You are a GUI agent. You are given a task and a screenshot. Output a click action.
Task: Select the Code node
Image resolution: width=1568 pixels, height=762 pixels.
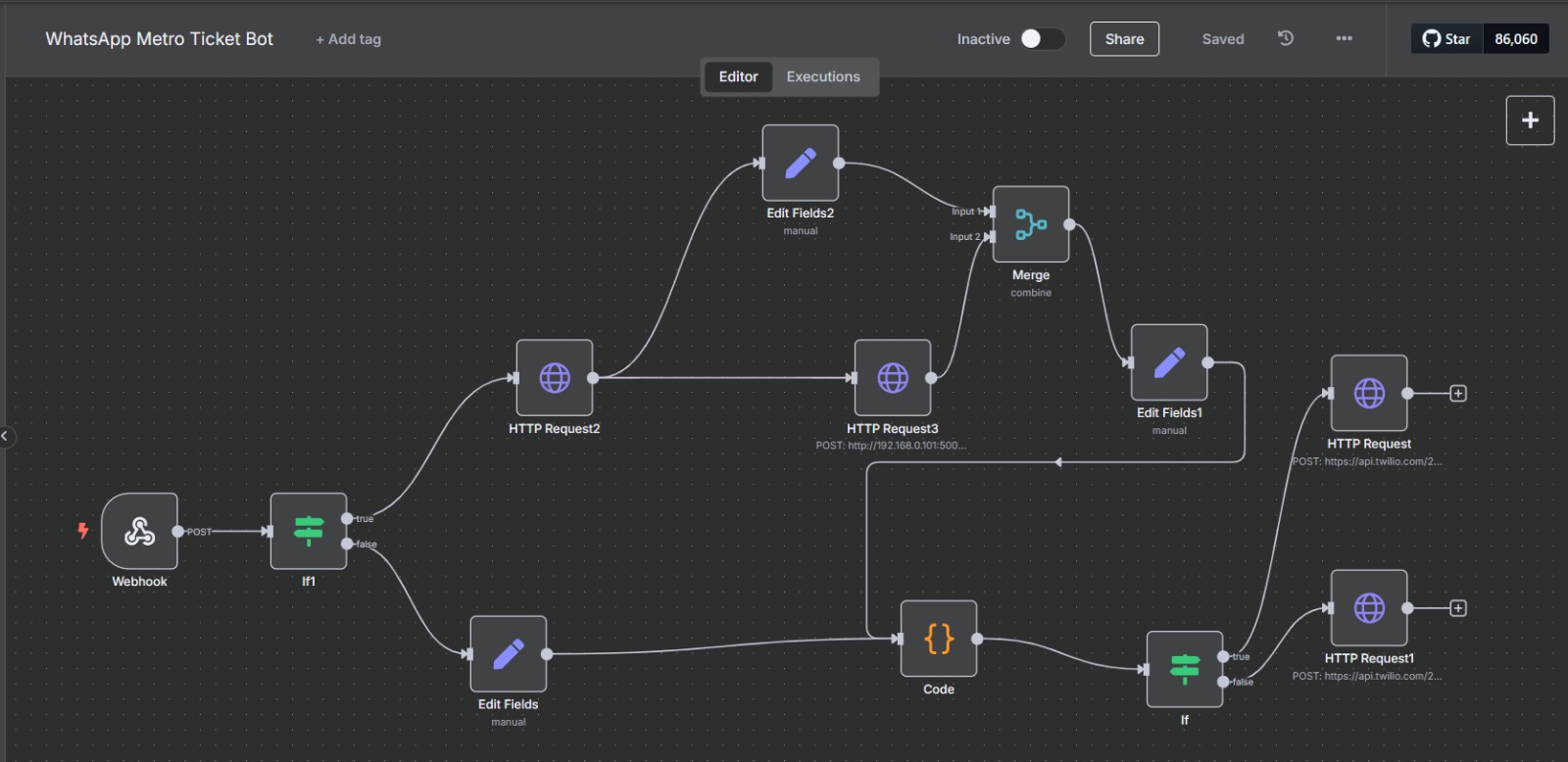coord(938,639)
